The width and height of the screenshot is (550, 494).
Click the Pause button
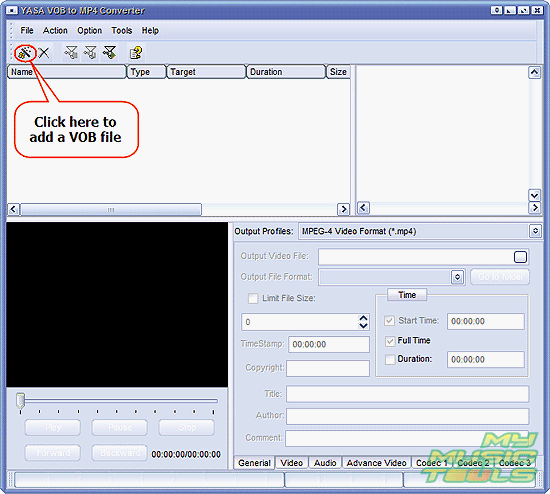tap(120, 427)
